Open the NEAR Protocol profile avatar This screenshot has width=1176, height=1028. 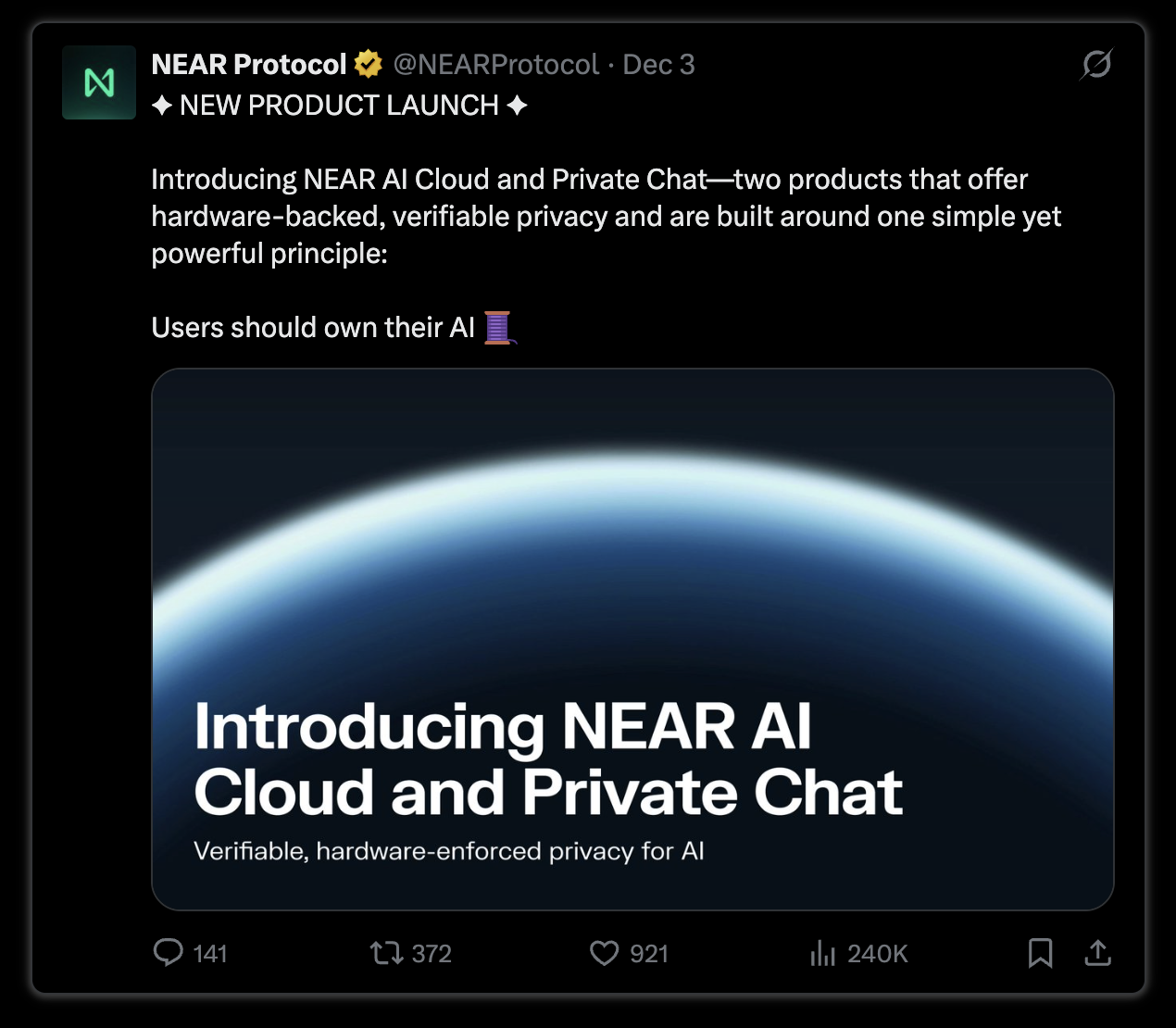pyautogui.click(x=99, y=82)
